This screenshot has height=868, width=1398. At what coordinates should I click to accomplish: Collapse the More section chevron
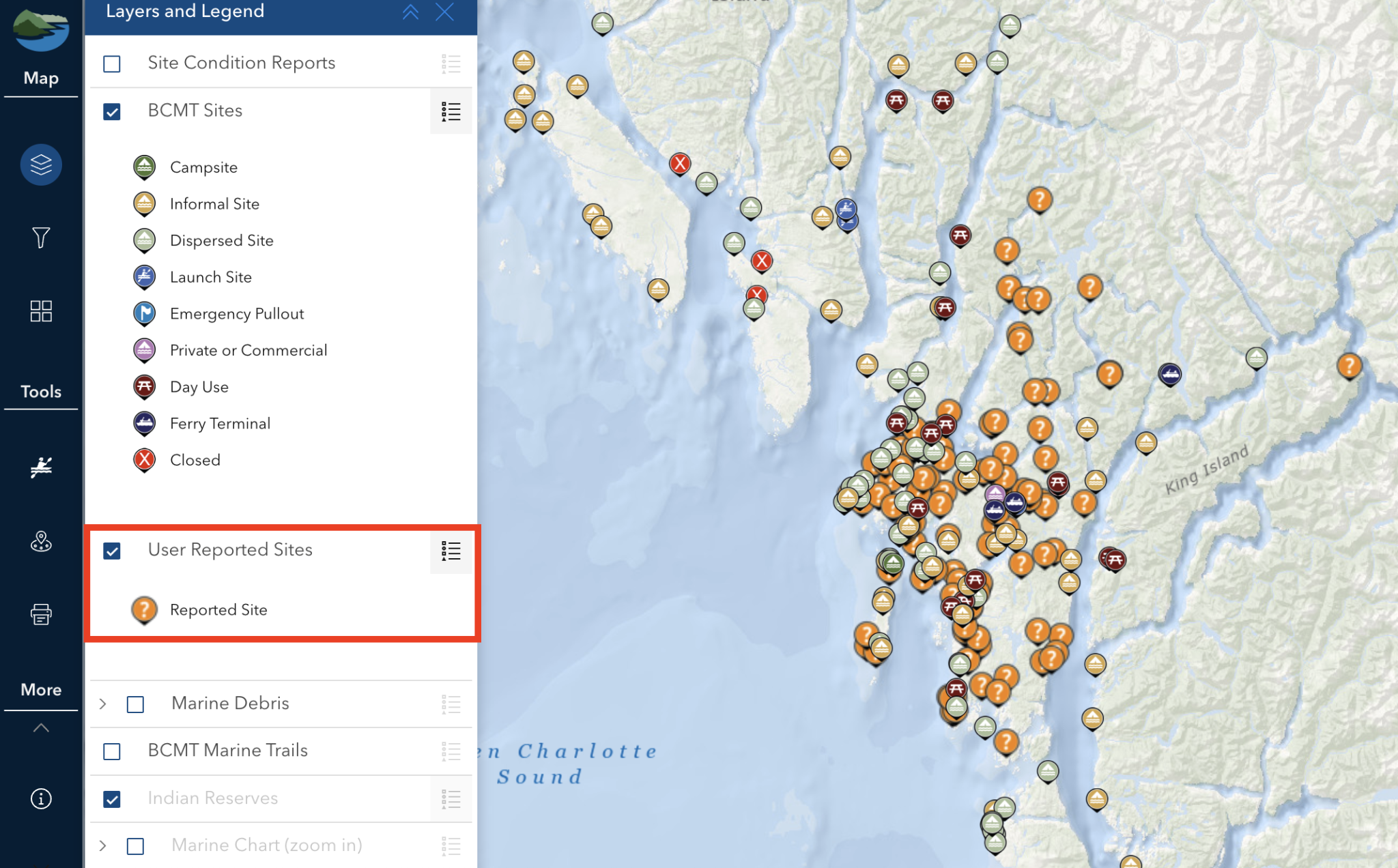pos(41,727)
